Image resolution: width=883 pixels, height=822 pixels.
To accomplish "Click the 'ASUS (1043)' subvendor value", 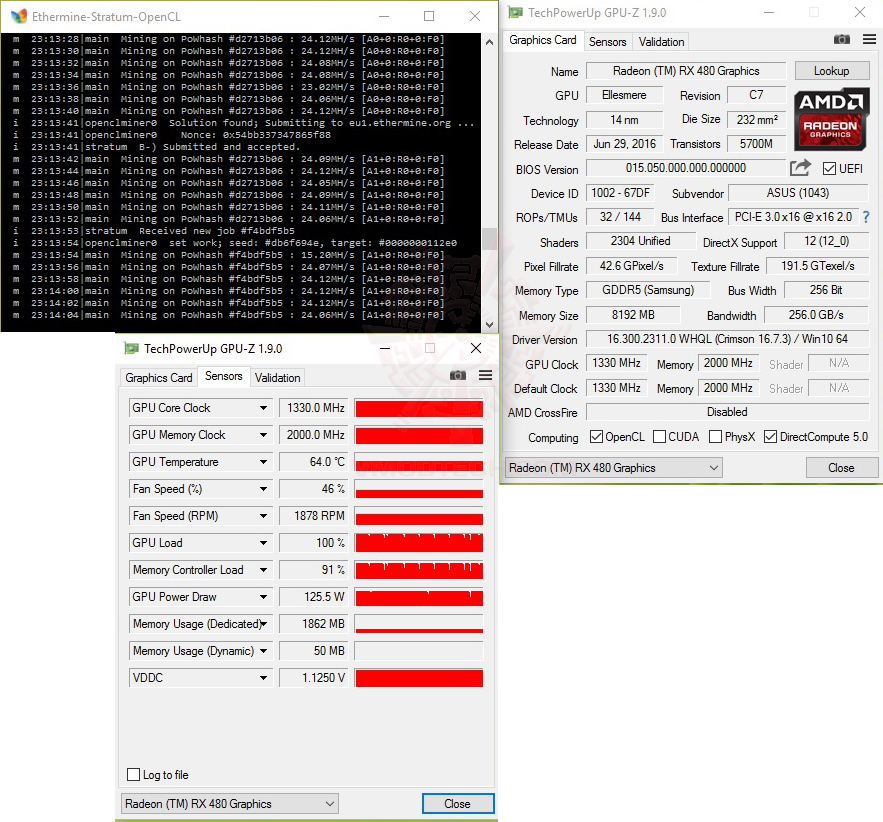I will click(x=798, y=193).
